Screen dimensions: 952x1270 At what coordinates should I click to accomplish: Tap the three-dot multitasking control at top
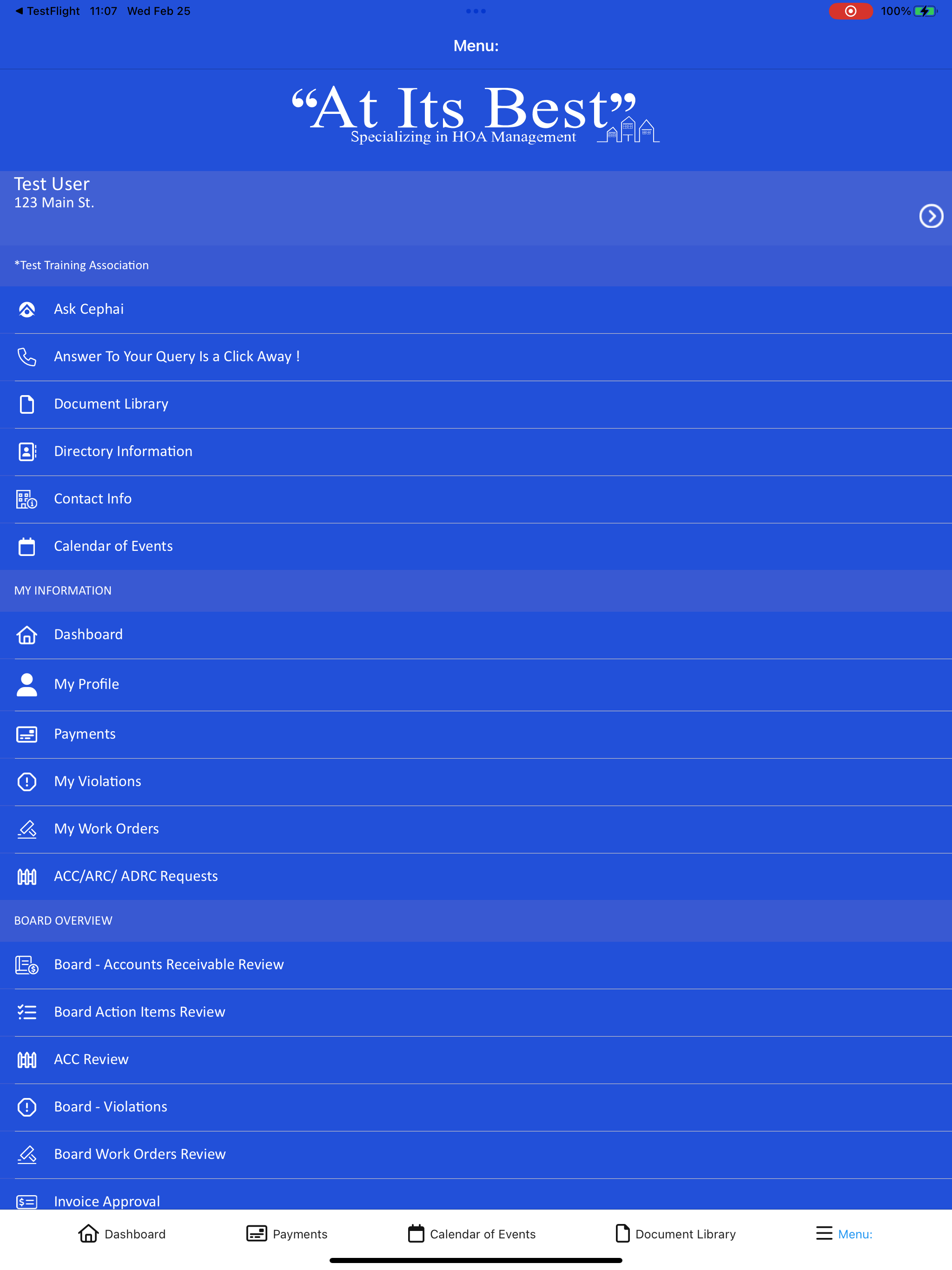click(x=476, y=11)
